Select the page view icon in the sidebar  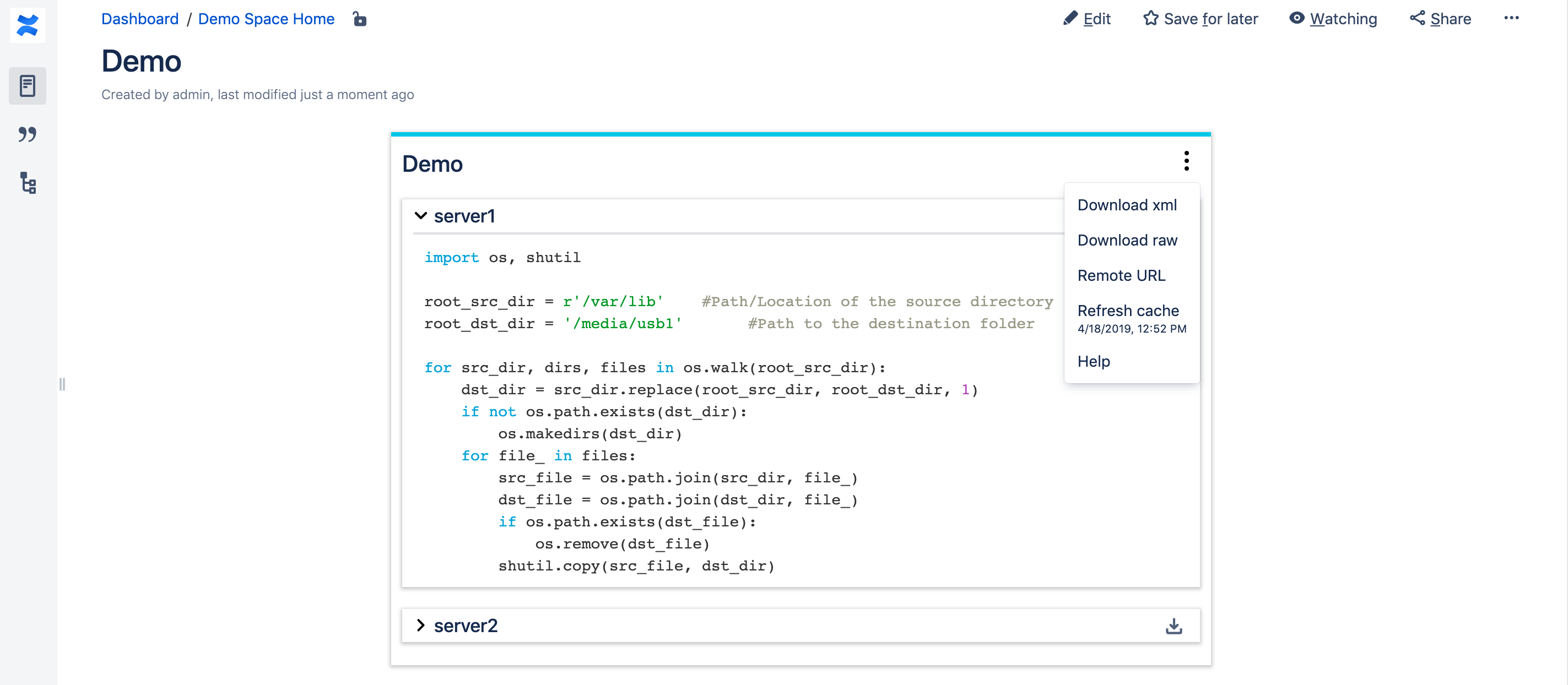tap(28, 86)
